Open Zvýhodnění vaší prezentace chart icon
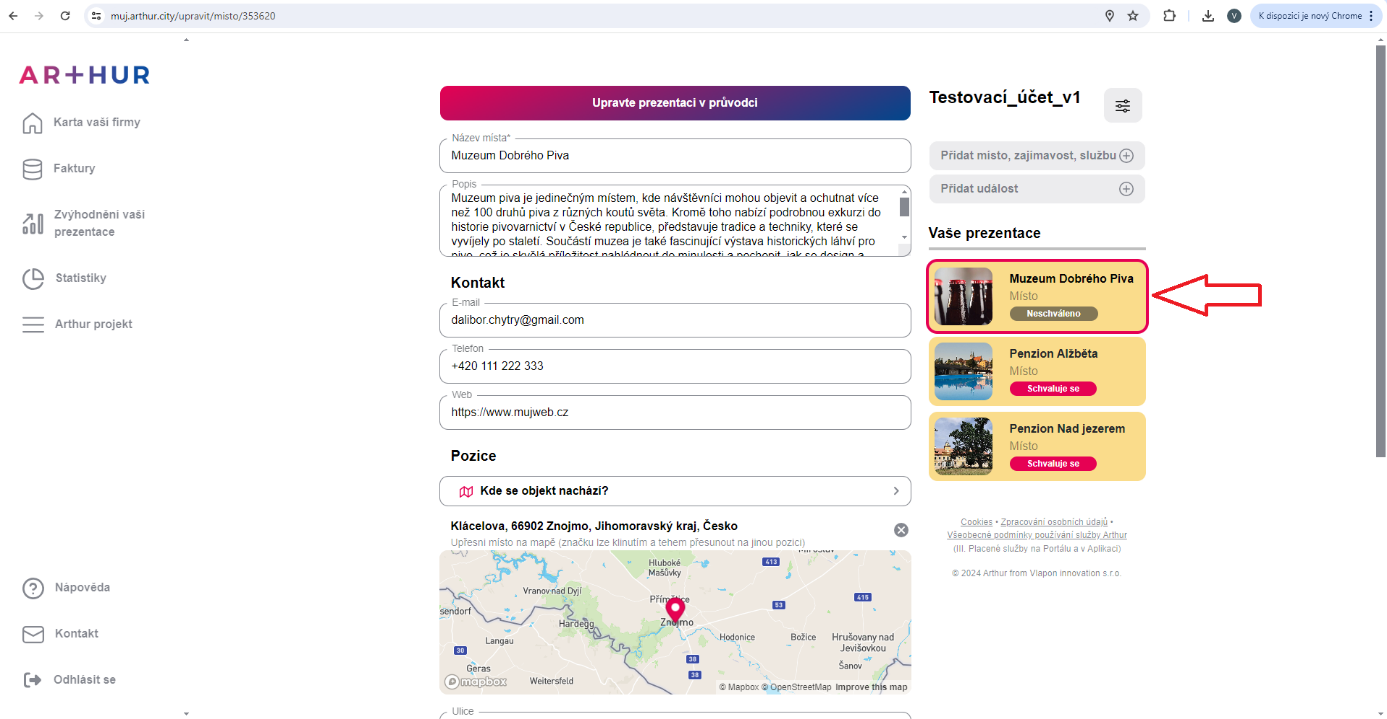The width and height of the screenshot is (1387, 719). pyautogui.click(x=33, y=223)
